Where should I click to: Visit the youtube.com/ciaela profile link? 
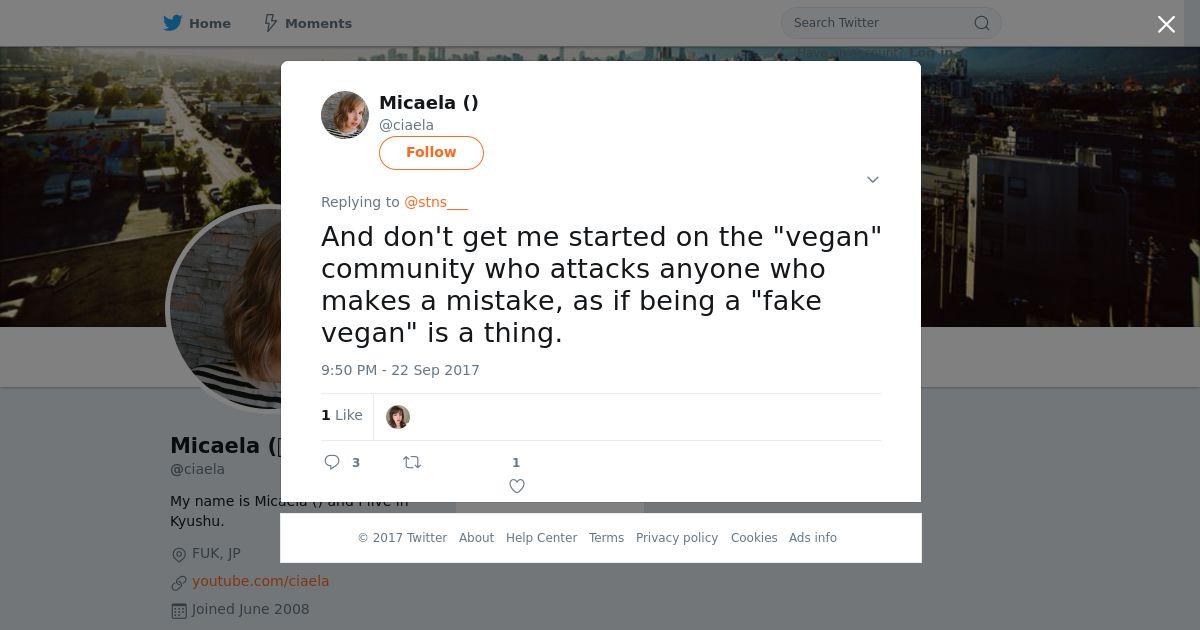[260, 581]
